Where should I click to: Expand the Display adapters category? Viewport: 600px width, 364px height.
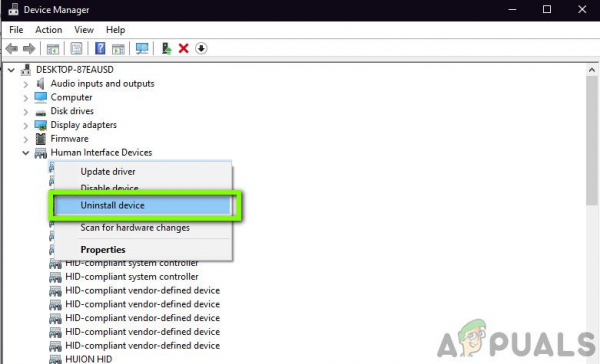(x=26, y=125)
